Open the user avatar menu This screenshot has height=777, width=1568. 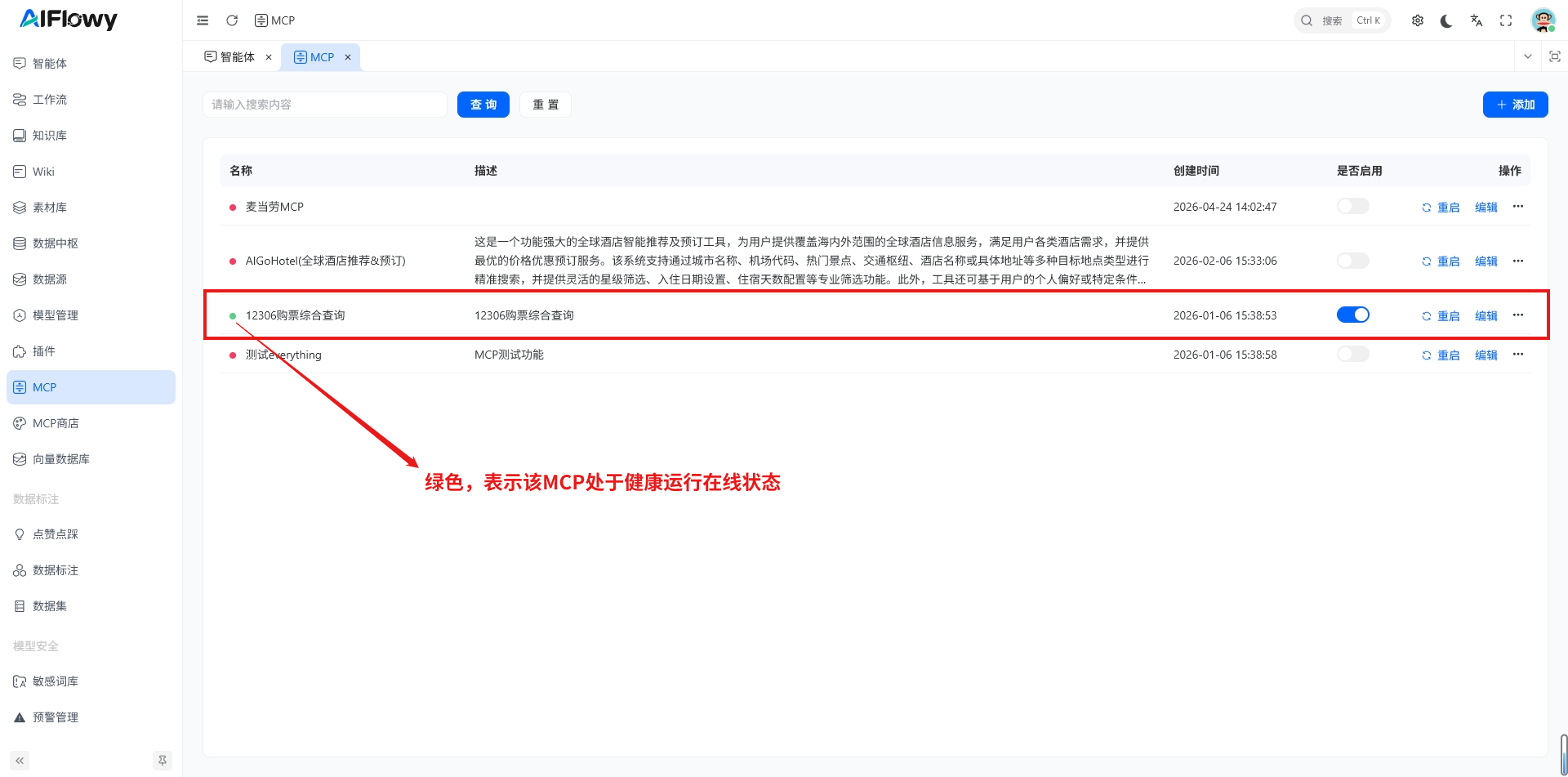click(x=1543, y=20)
